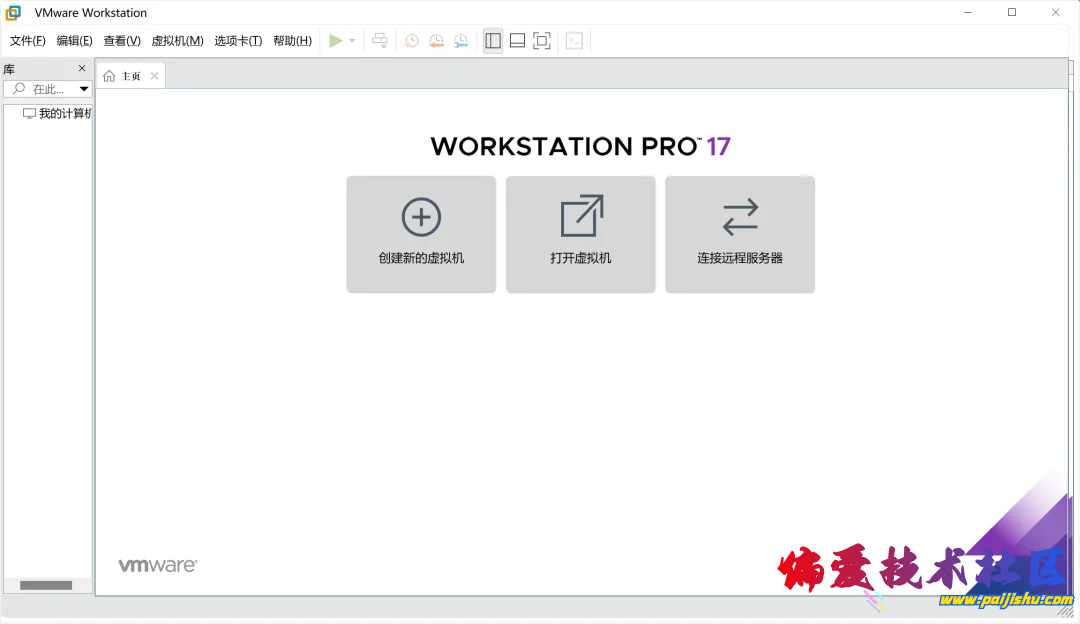Click the green power on play icon

[336, 41]
